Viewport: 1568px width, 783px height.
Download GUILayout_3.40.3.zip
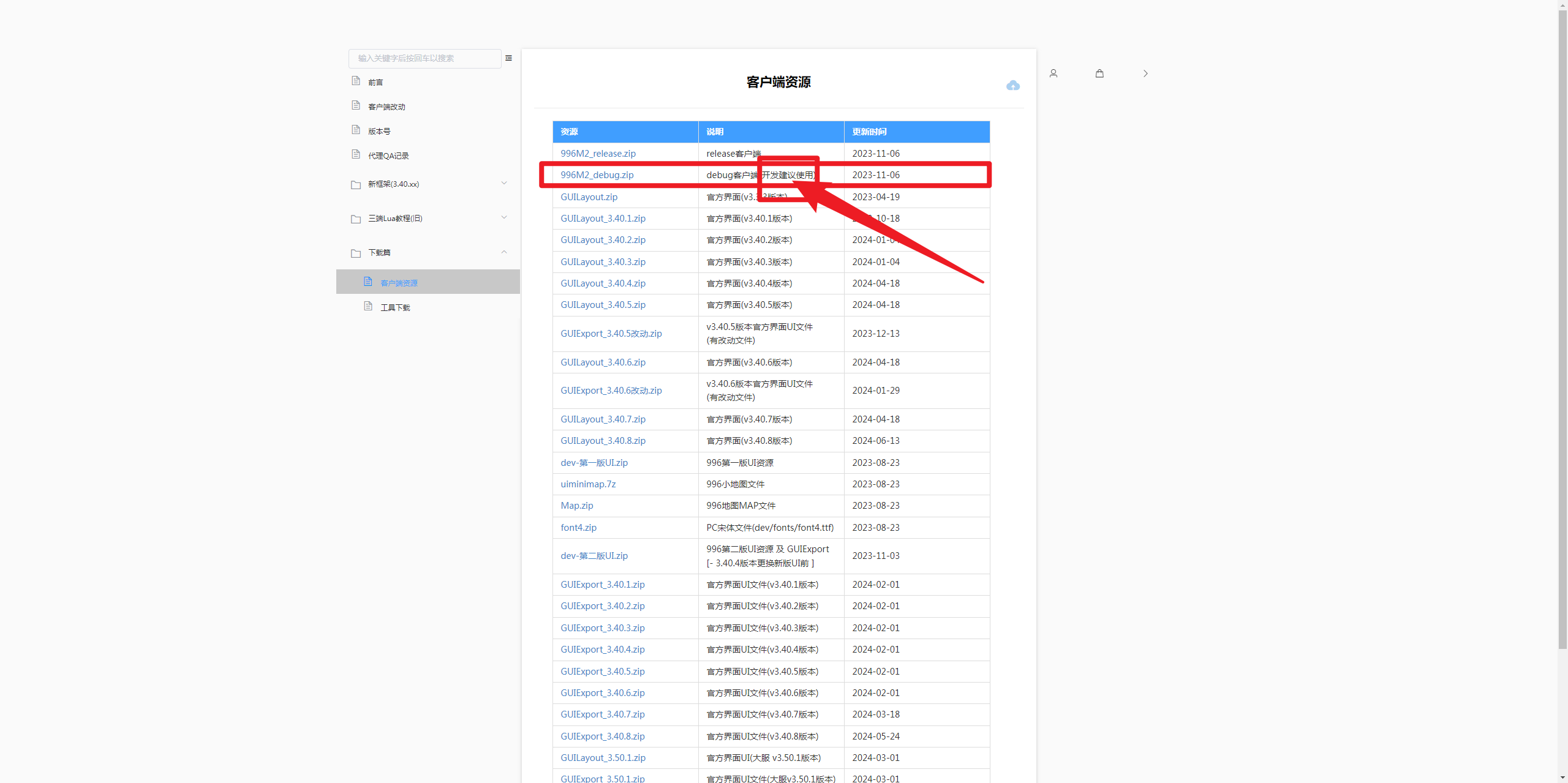(603, 262)
